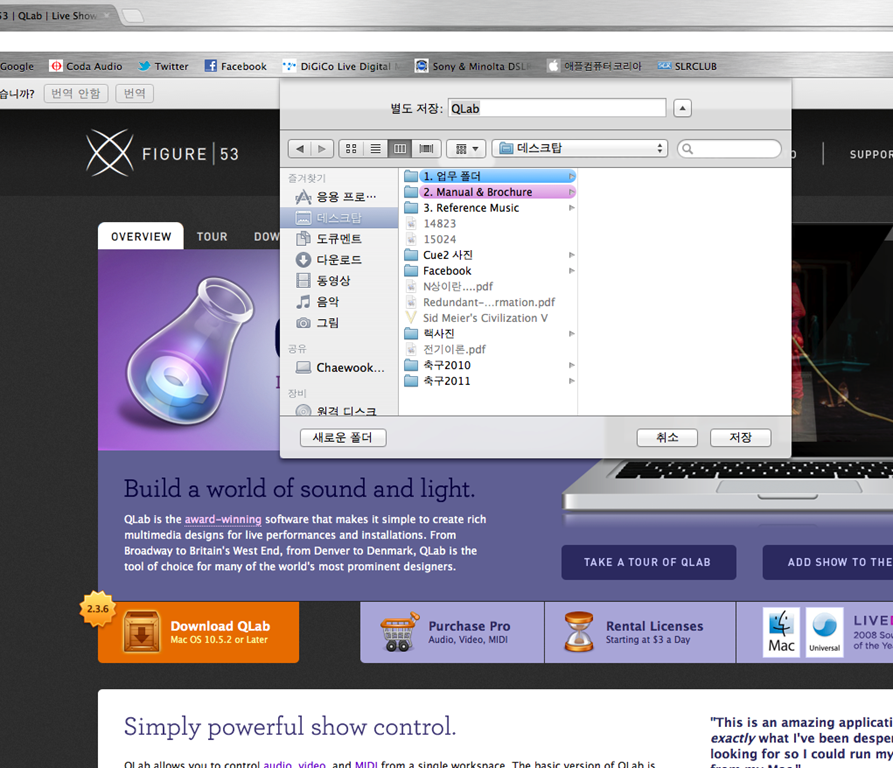893x768 pixels.
Task: Select Cover Flow view in the dialog
Action: pos(426,149)
